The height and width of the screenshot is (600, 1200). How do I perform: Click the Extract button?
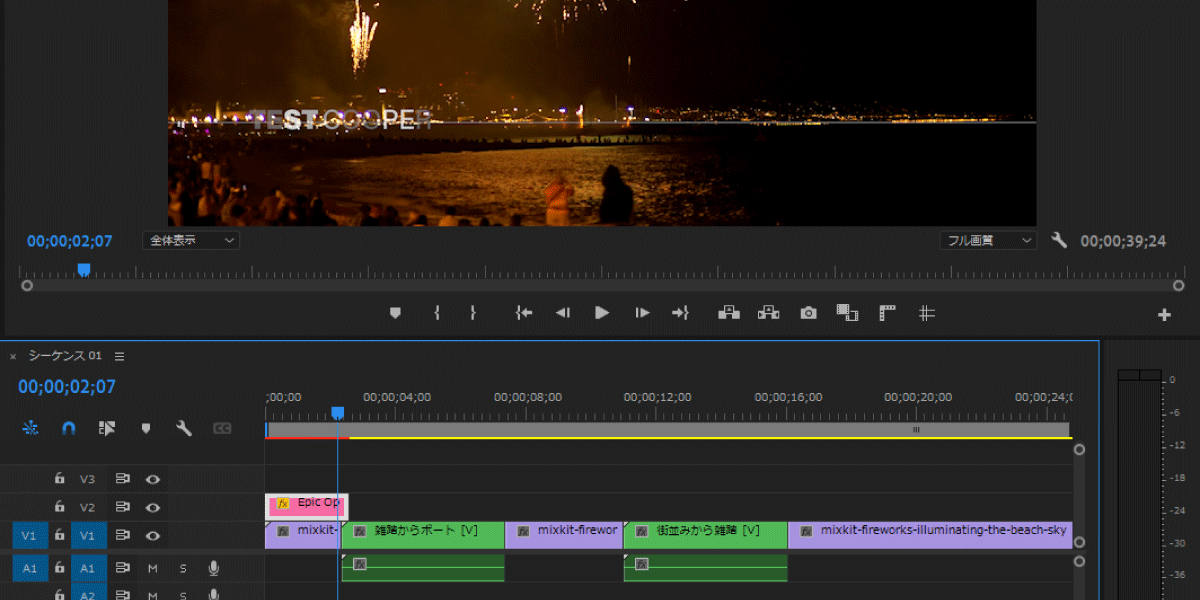click(x=768, y=313)
